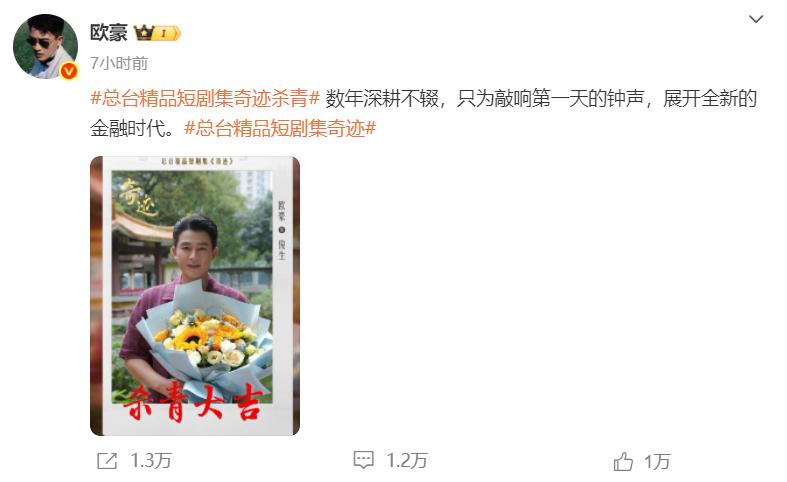Open the second hashtag #总台精品短剧集奇迹#
787x482 pixels.
click(280, 129)
